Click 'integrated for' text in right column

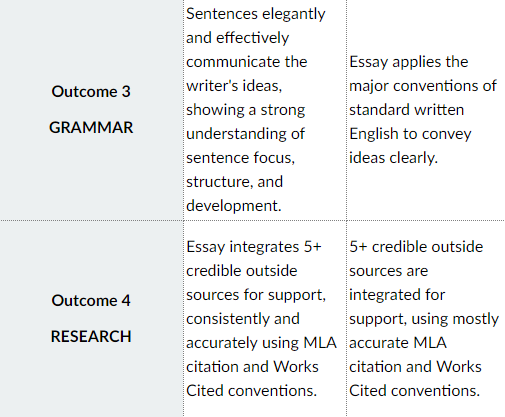pos(397,295)
